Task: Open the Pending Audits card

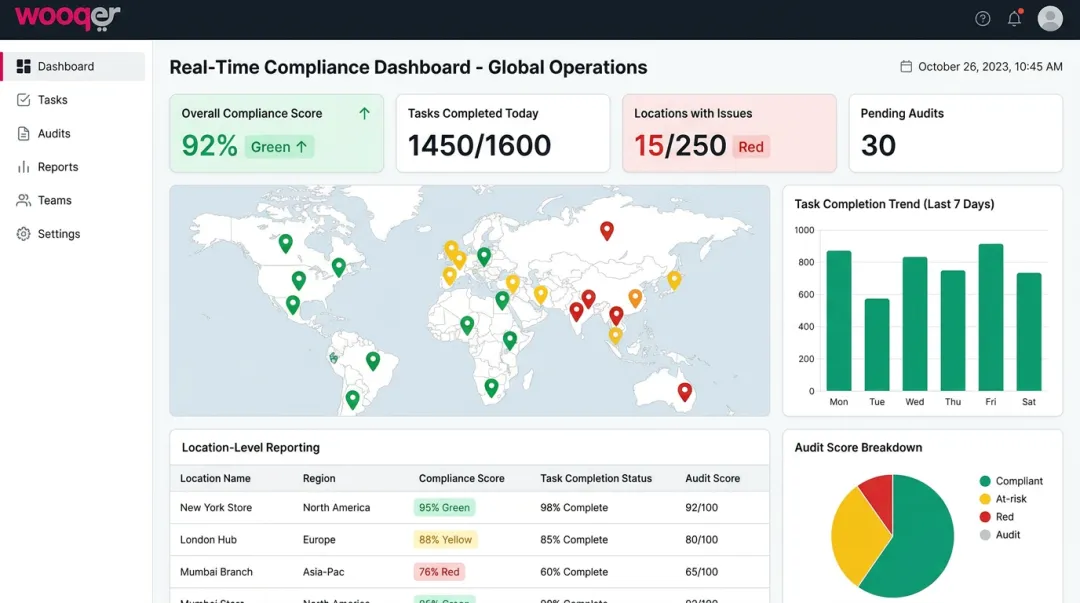Action: point(955,133)
